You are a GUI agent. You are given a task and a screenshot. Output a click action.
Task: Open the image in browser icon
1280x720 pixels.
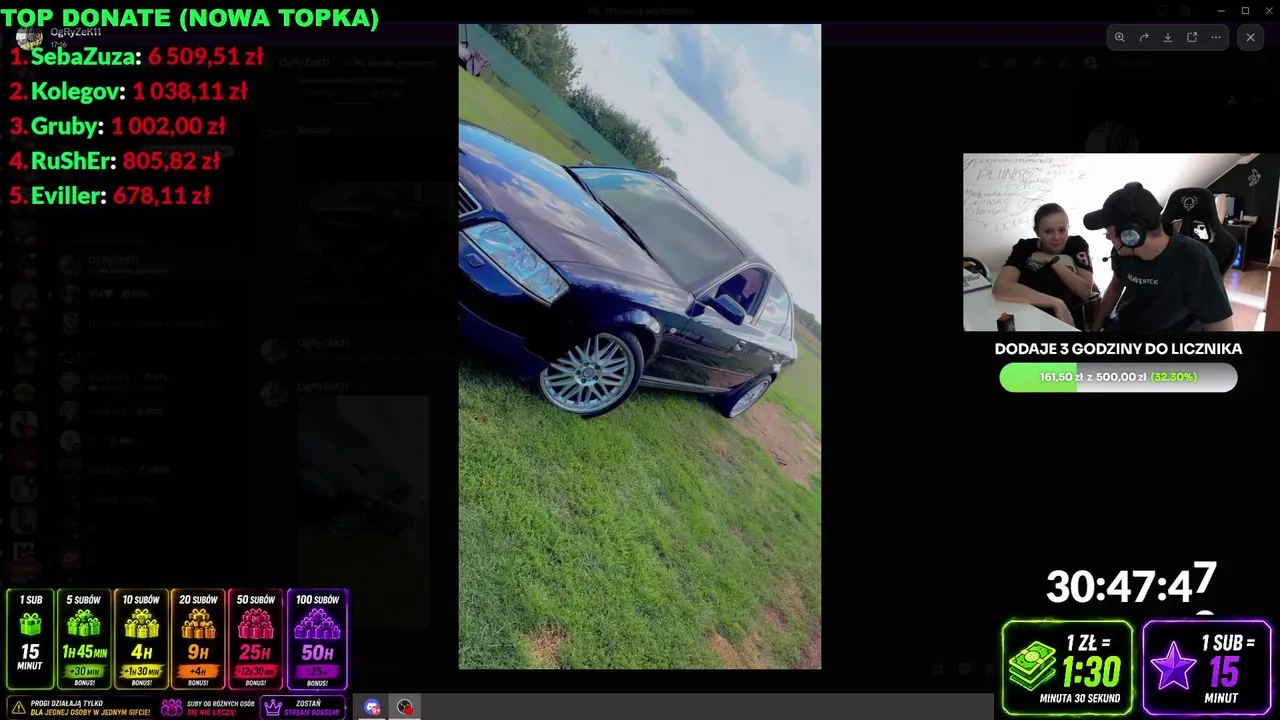click(x=1192, y=38)
